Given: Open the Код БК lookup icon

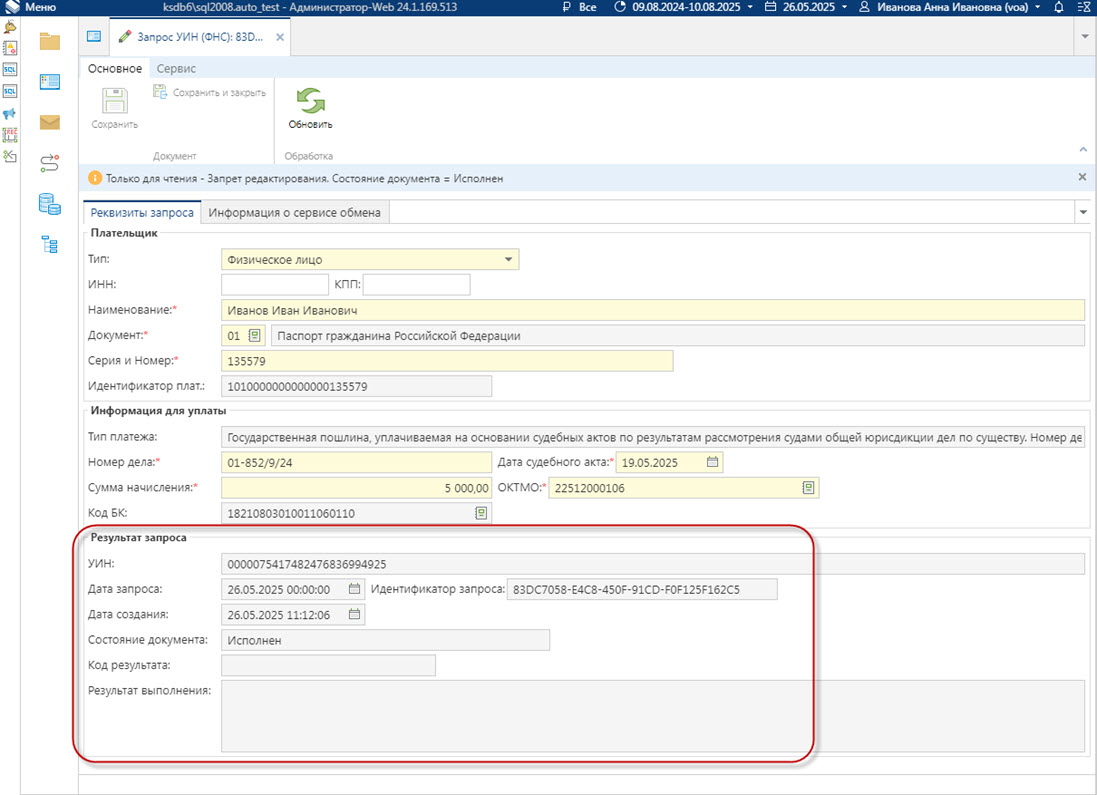Looking at the screenshot, I should [x=481, y=513].
